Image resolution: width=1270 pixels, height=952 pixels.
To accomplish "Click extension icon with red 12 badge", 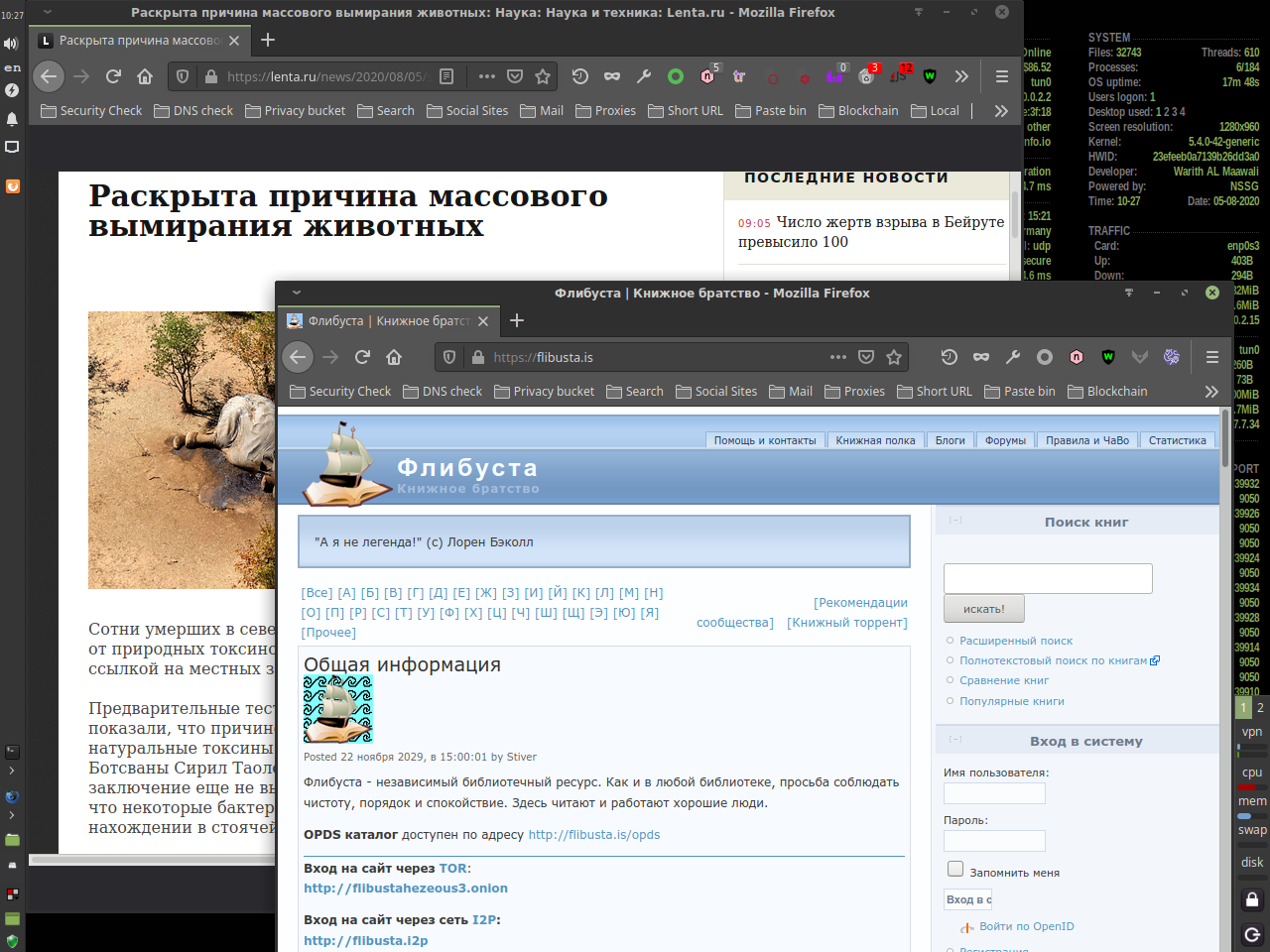I will pyautogui.click(x=900, y=75).
